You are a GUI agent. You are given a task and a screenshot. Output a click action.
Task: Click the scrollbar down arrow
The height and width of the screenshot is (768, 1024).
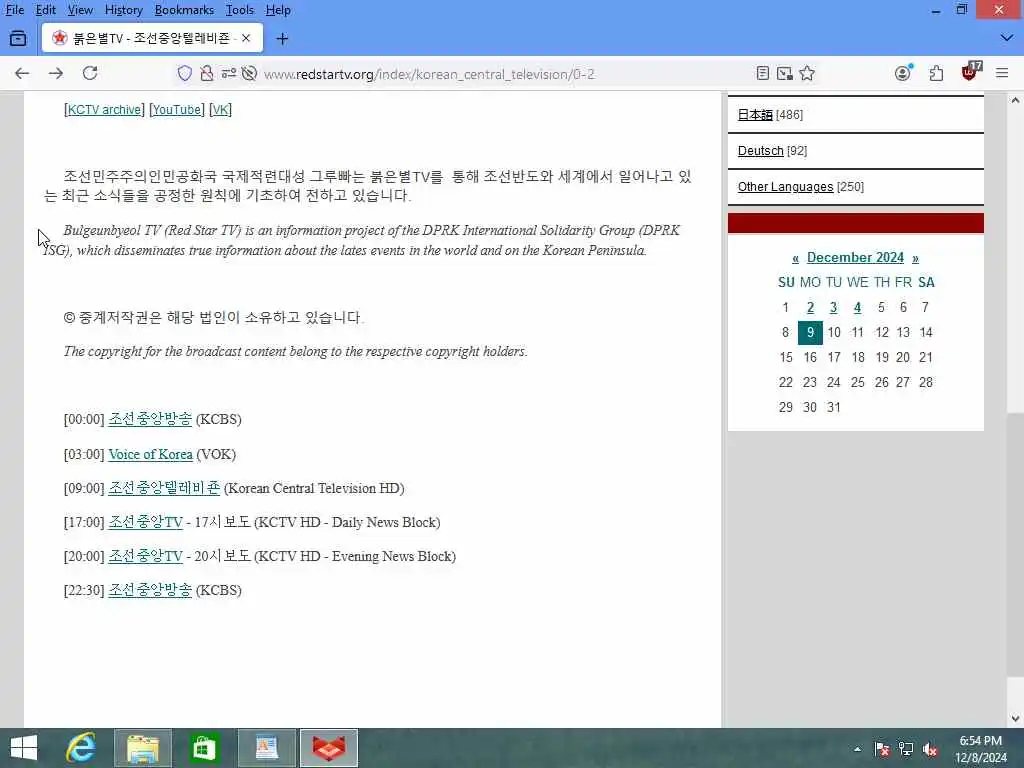[1015, 719]
